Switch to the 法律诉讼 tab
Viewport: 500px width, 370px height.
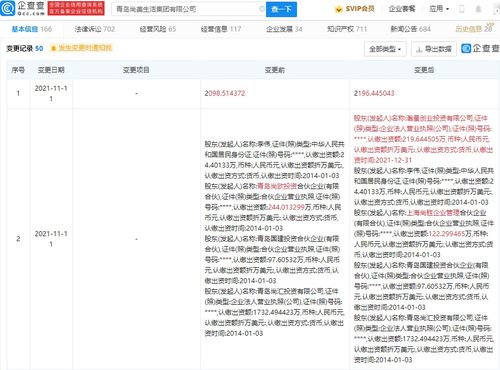point(95,29)
